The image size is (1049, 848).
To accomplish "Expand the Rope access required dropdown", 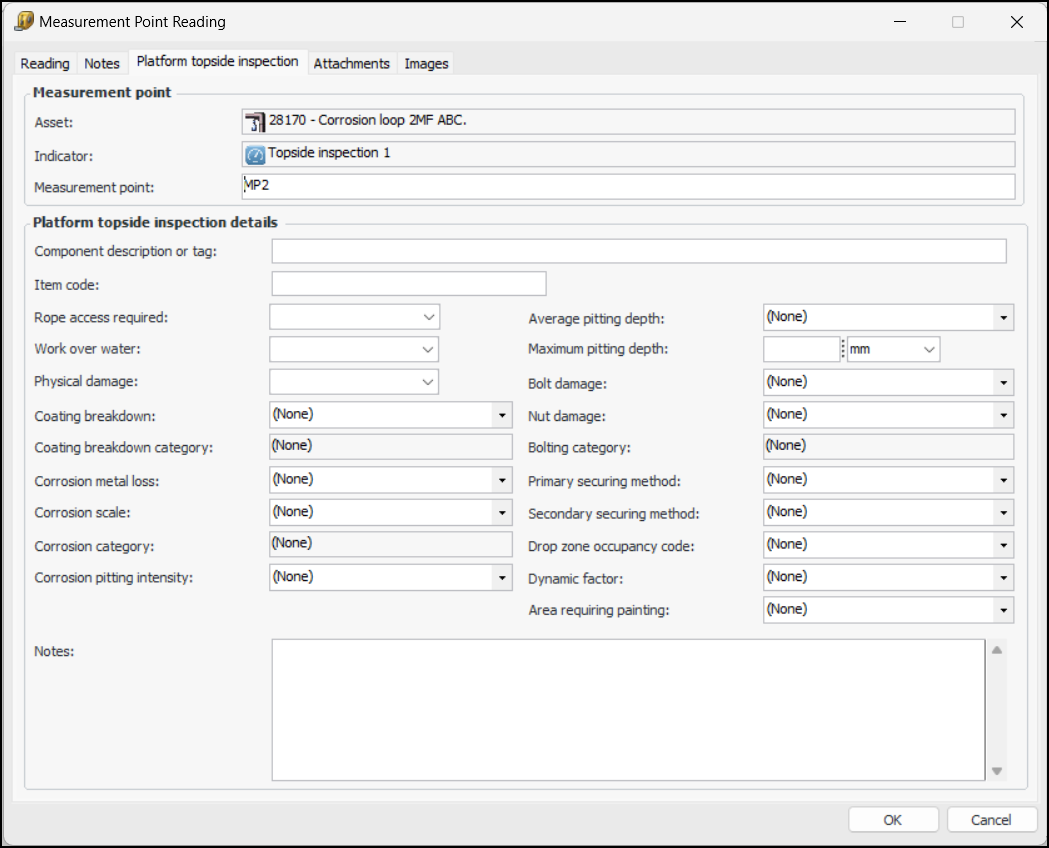I will pyautogui.click(x=429, y=317).
